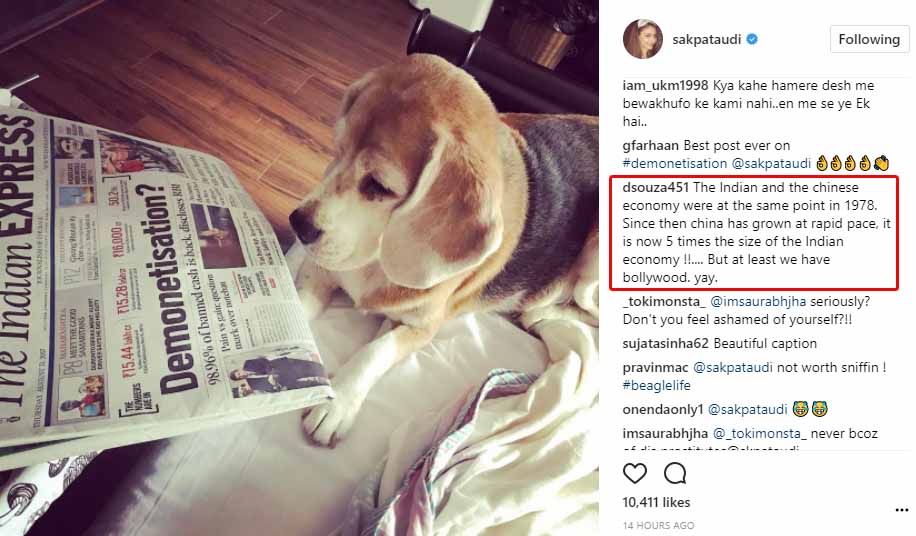Select the 14 HOURS AGO timestamp
Image resolution: width=916 pixels, height=536 pixels.
click(658, 525)
